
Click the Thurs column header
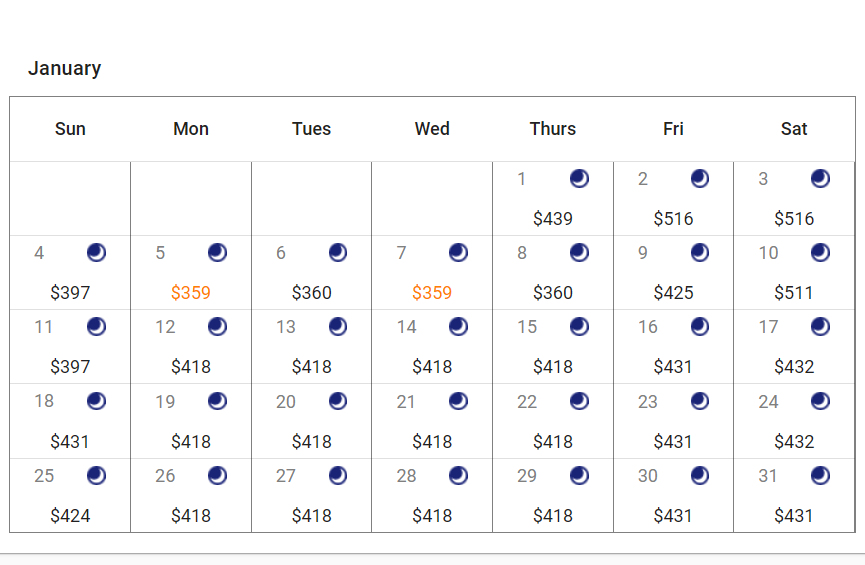coord(553,129)
